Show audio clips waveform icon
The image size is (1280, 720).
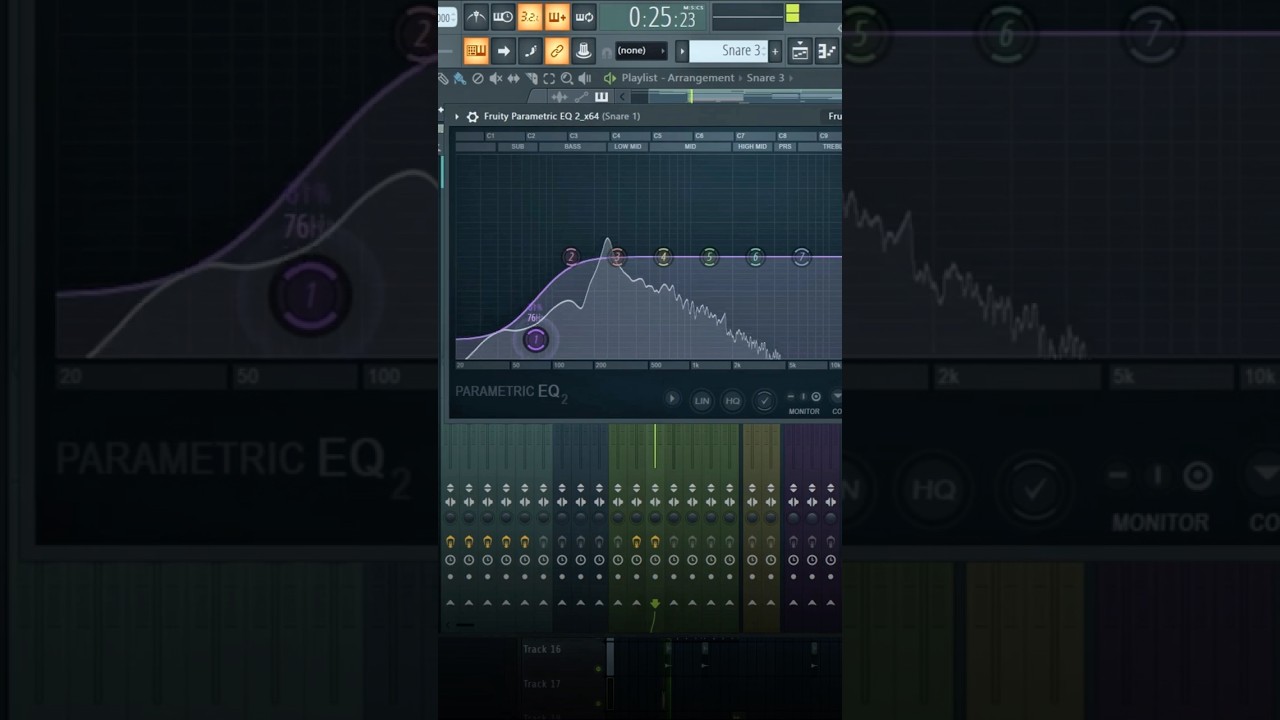coord(559,97)
